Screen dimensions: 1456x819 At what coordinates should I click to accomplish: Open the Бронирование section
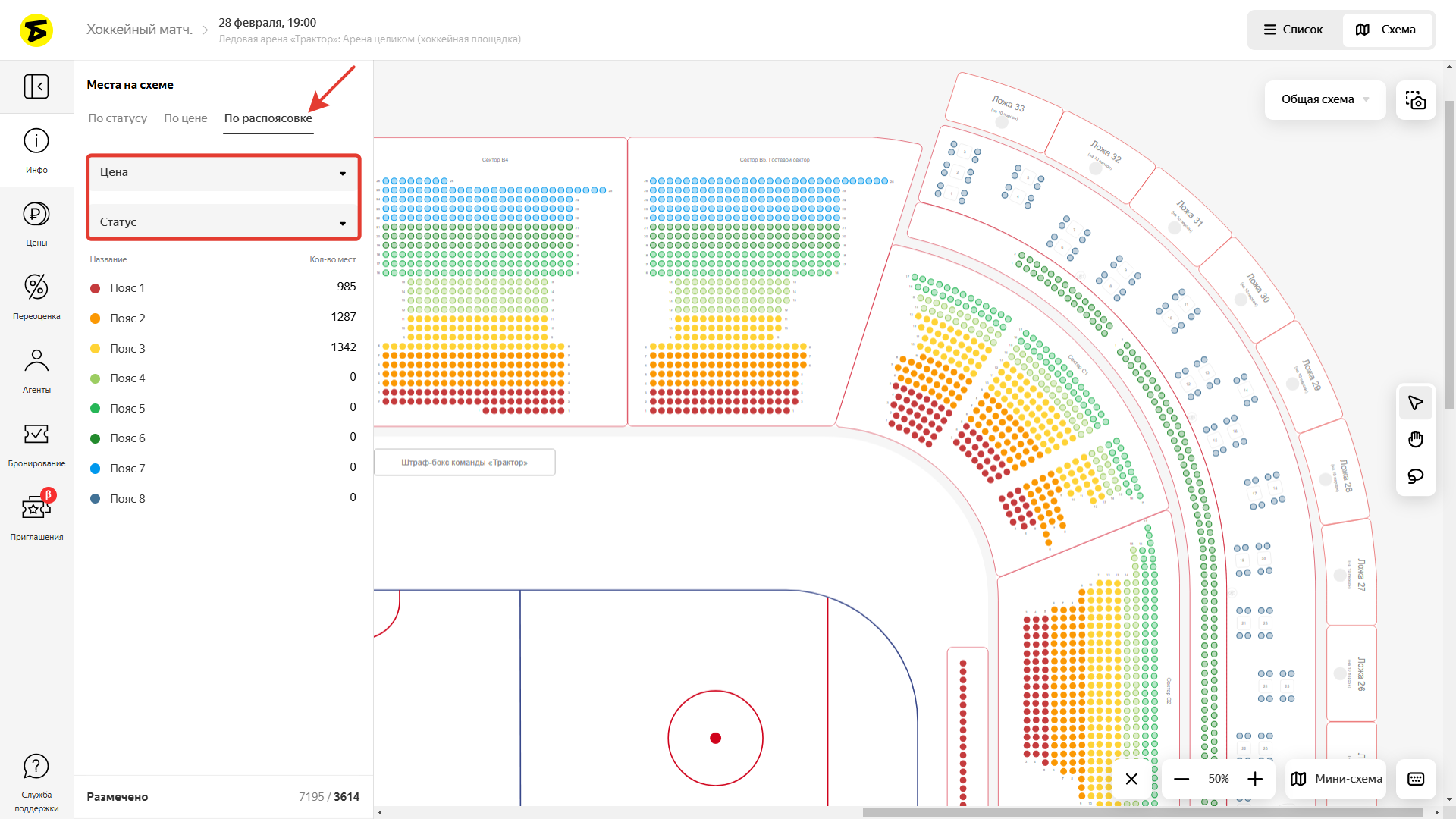pyautogui.click(x=36, y=444)
